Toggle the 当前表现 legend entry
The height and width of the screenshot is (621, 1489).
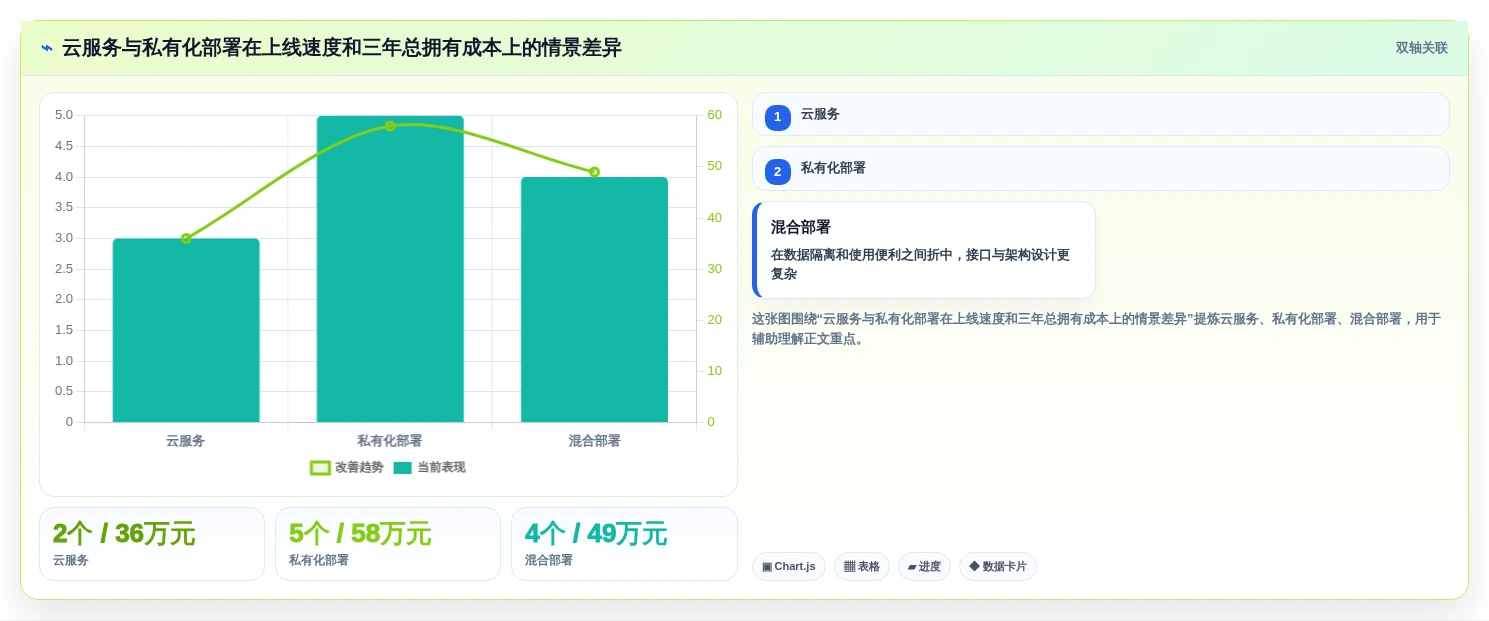tap(429, 467)
